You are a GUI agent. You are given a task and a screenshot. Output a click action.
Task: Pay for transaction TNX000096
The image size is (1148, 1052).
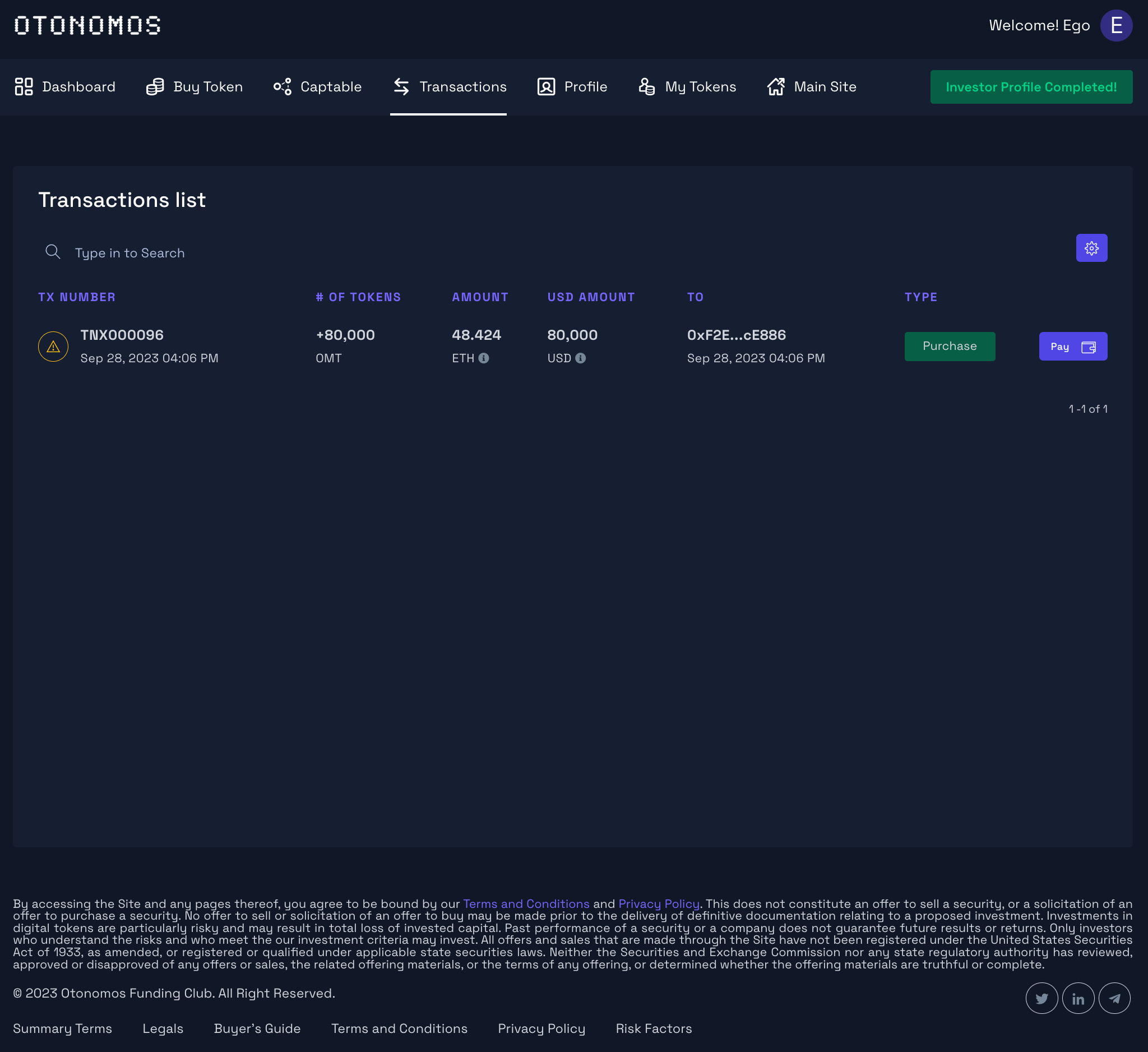(x=1073, y=347)
